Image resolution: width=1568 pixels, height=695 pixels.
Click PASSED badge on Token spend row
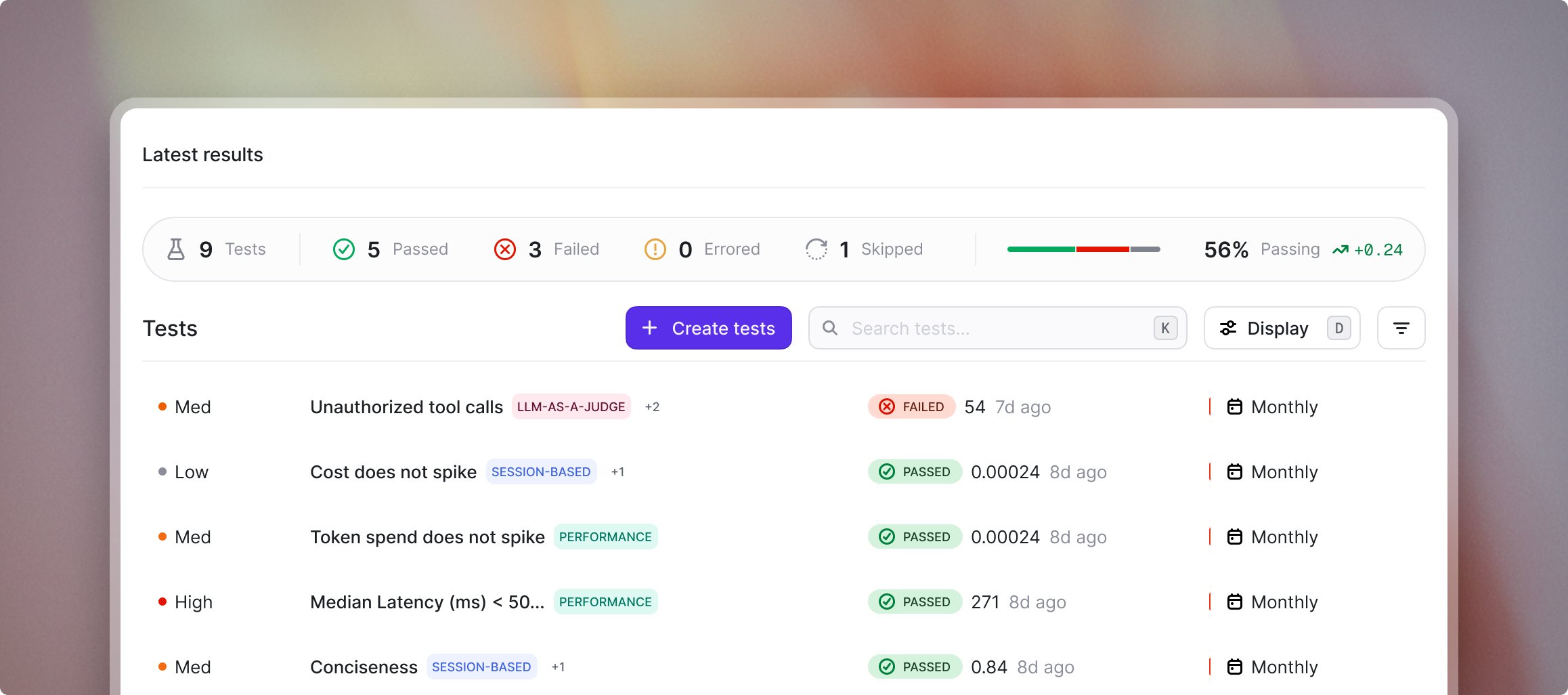click(915, 536)
